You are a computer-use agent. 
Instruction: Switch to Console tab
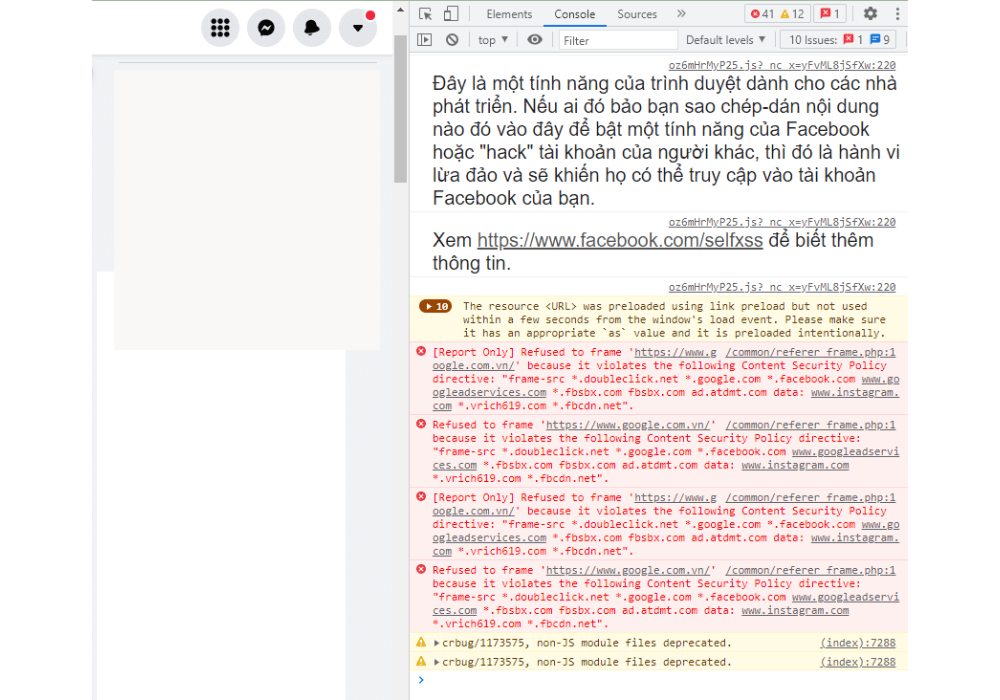pyautogui.click(x=574, y=14)
